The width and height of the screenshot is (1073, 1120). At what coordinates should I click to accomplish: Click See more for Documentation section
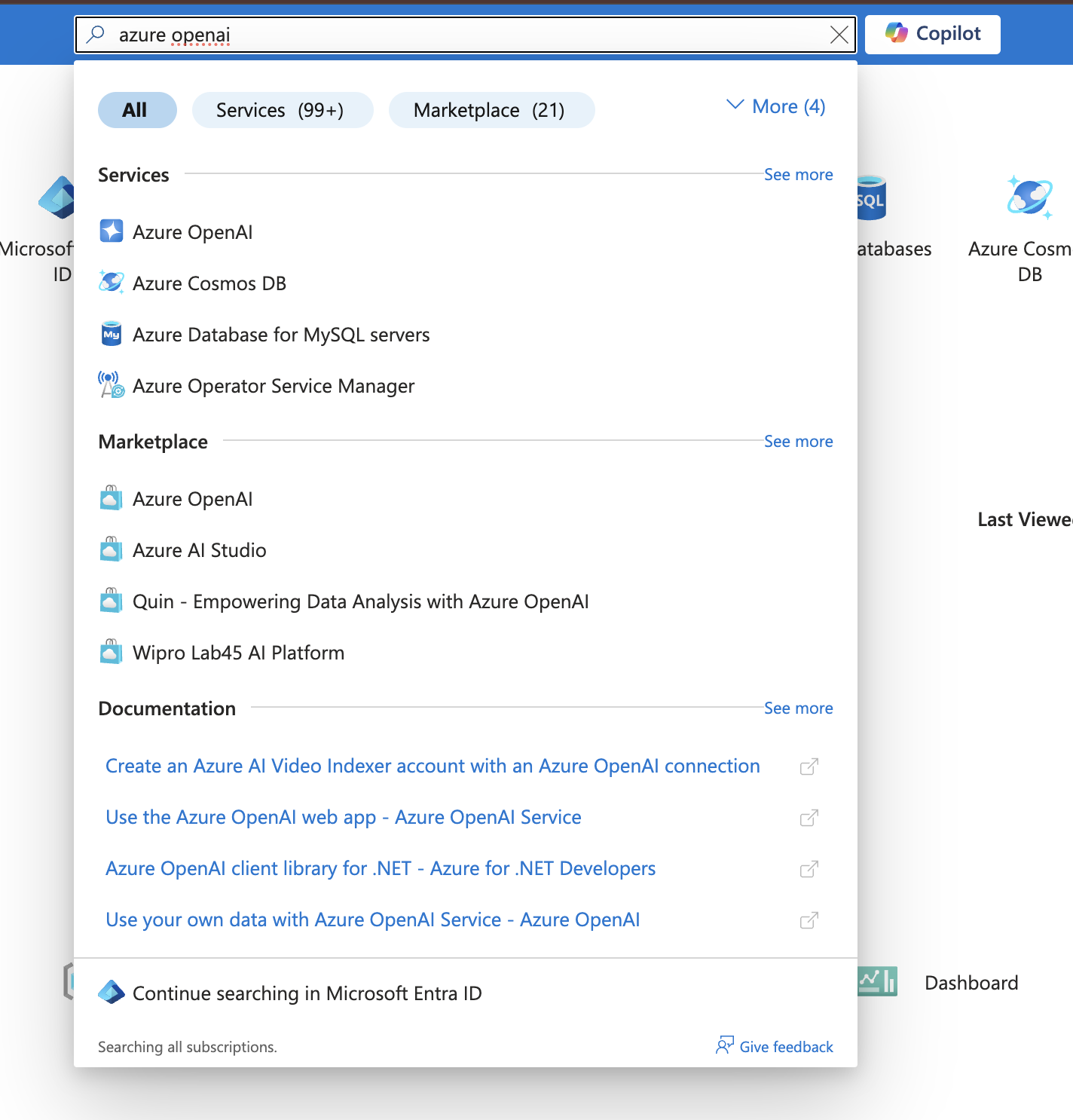[x=798, y=708]
